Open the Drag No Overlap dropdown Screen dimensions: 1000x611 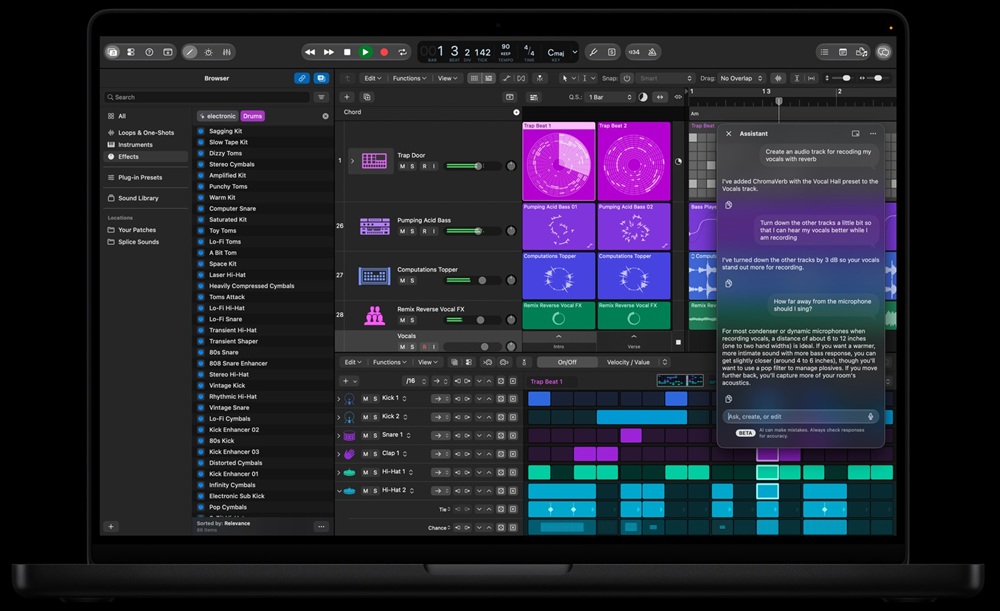[x=741, y=78]
